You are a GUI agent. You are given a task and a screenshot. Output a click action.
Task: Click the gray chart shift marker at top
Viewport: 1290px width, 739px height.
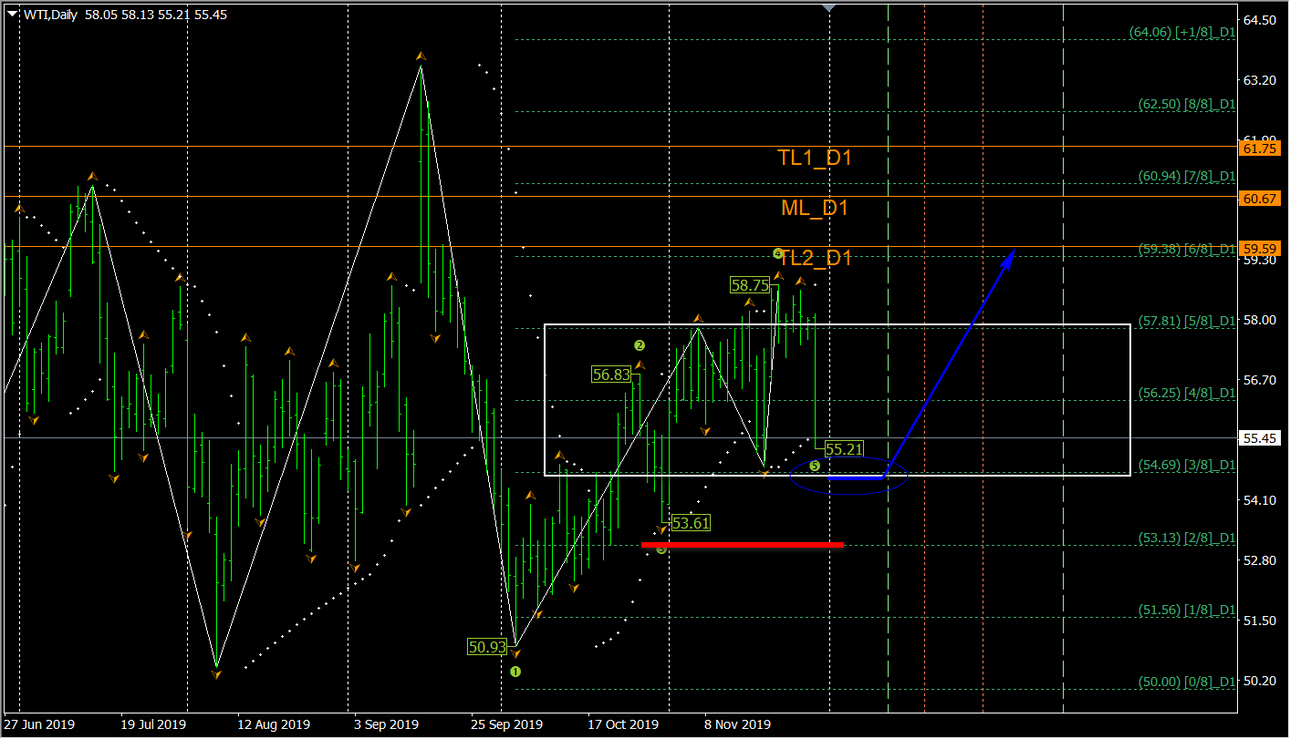(x=828, y=9)
